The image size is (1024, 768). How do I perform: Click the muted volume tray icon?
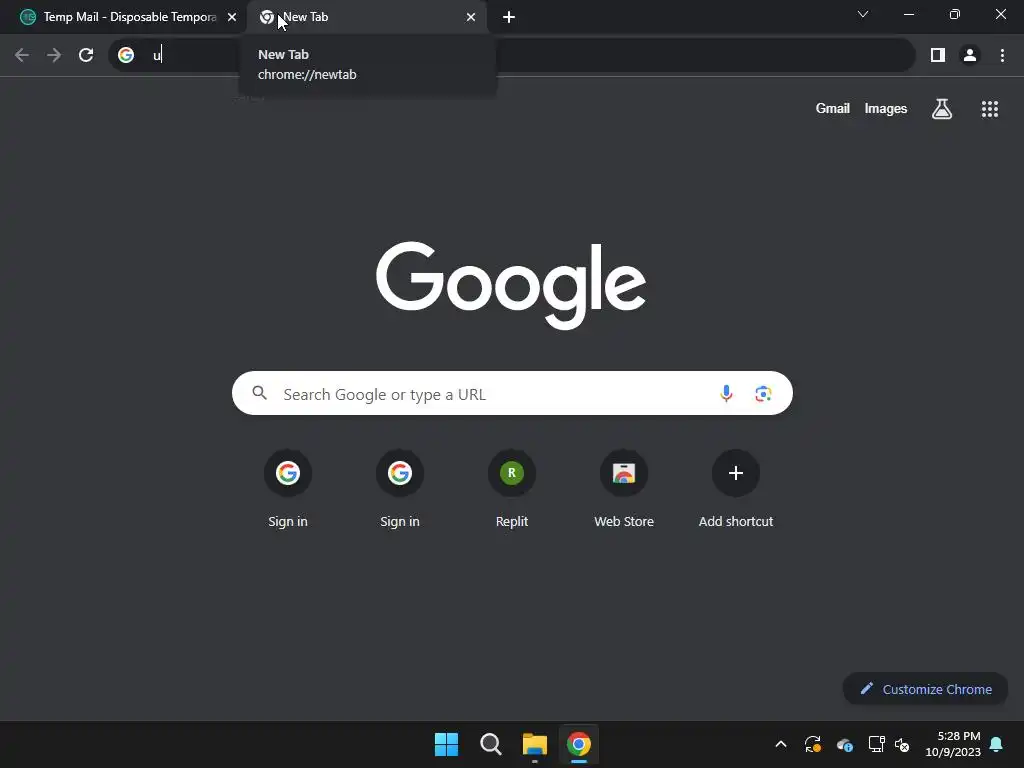click(x=902, y=744)
